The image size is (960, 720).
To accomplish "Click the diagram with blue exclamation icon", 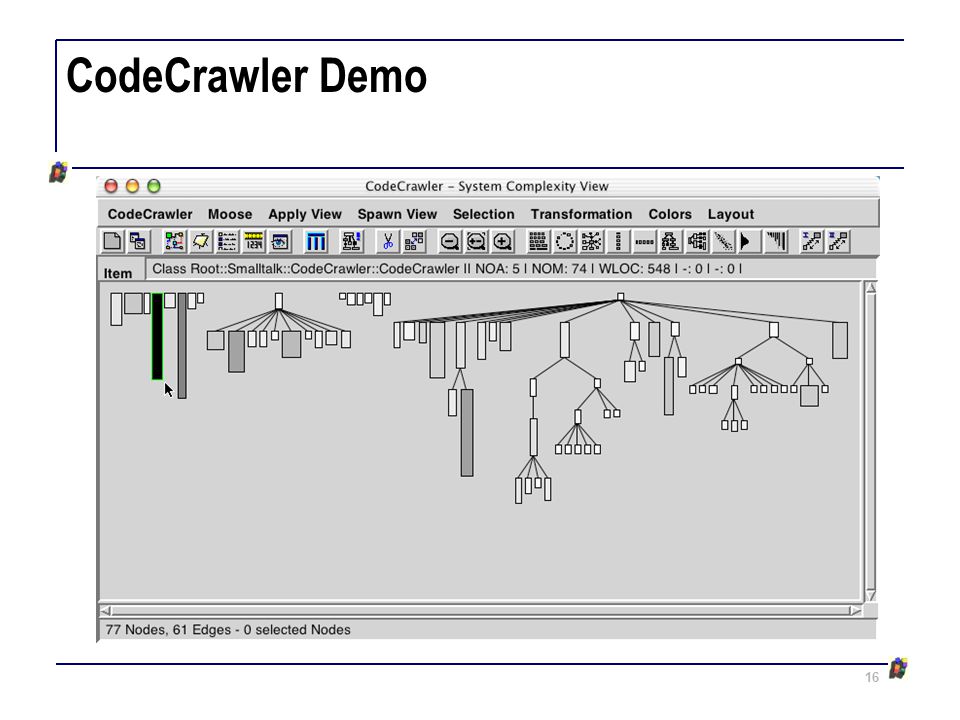I will click(x=351, y=241).
